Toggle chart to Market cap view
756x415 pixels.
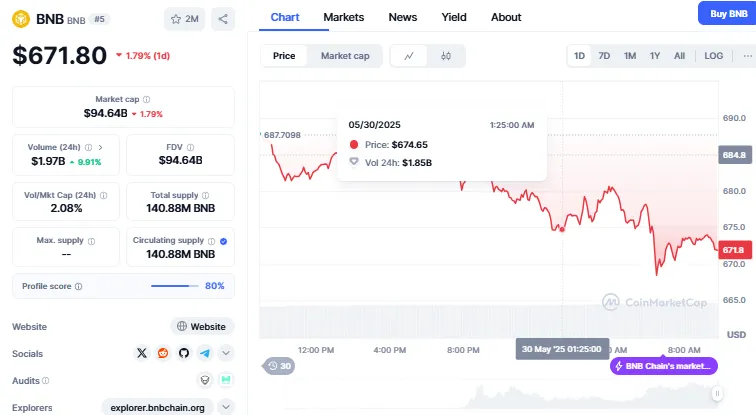pyautogui.click(x=345, y=56)
